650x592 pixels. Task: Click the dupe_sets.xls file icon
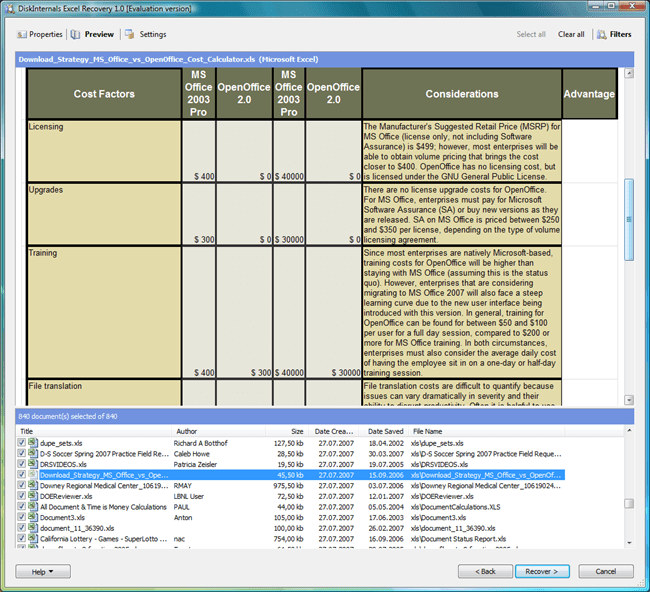[x=33, y=442]
